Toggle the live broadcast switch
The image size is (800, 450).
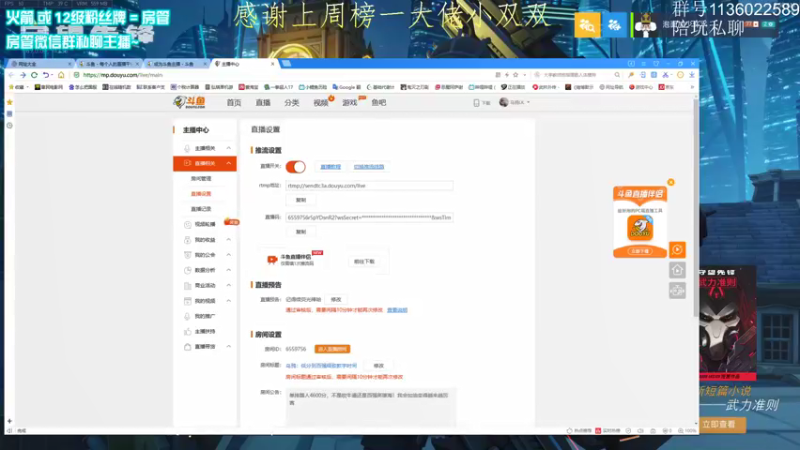pos(295,167)
